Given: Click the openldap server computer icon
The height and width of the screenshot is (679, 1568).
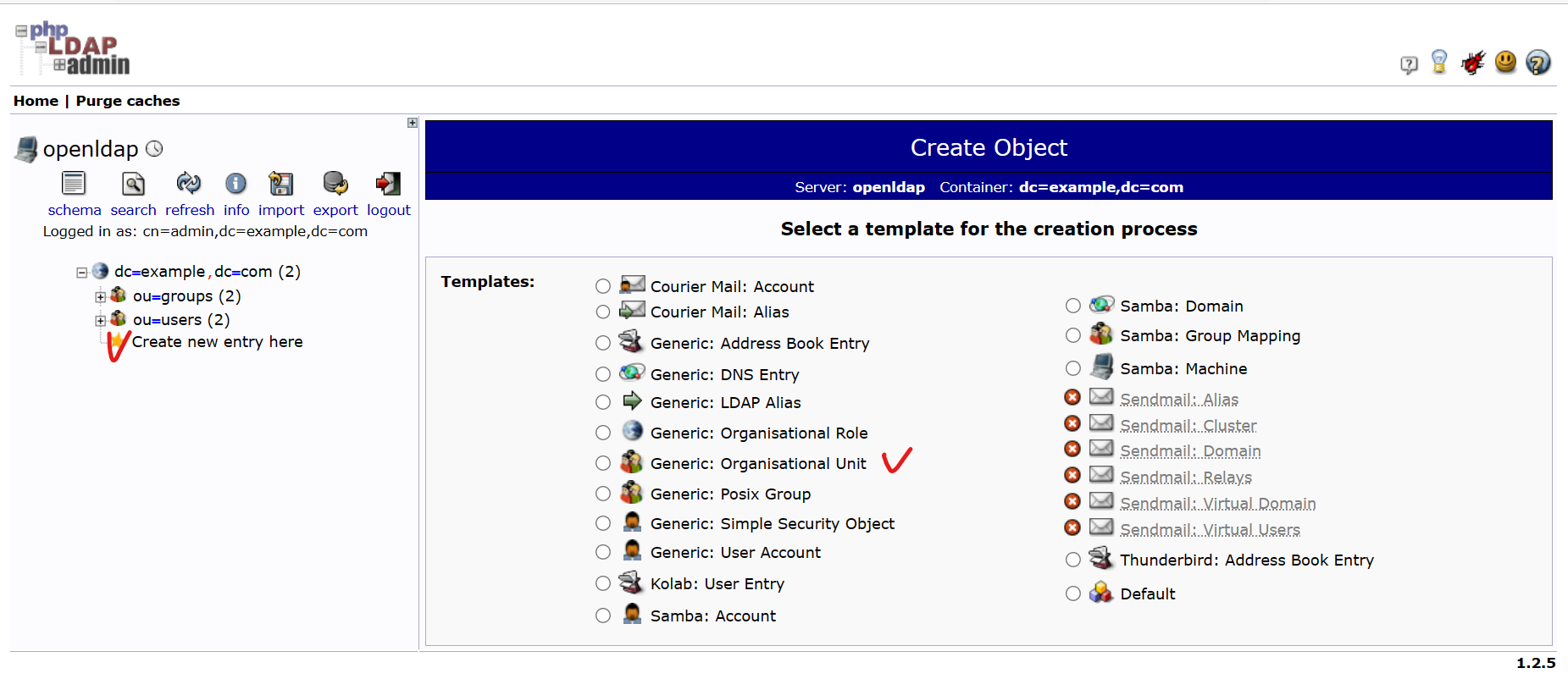Looking at the screenshot, I should tap(26, 150).
